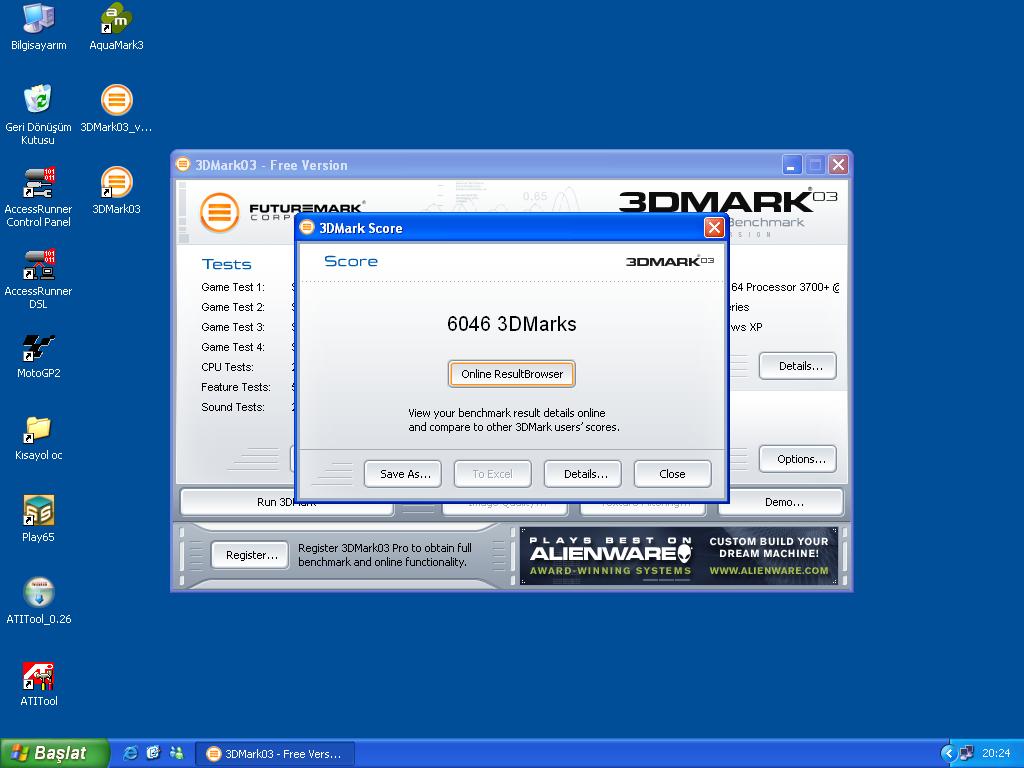Open the Online ResultBrowser
The height and width of the screenshot is (768, 1024).
(x=511, y=374)
